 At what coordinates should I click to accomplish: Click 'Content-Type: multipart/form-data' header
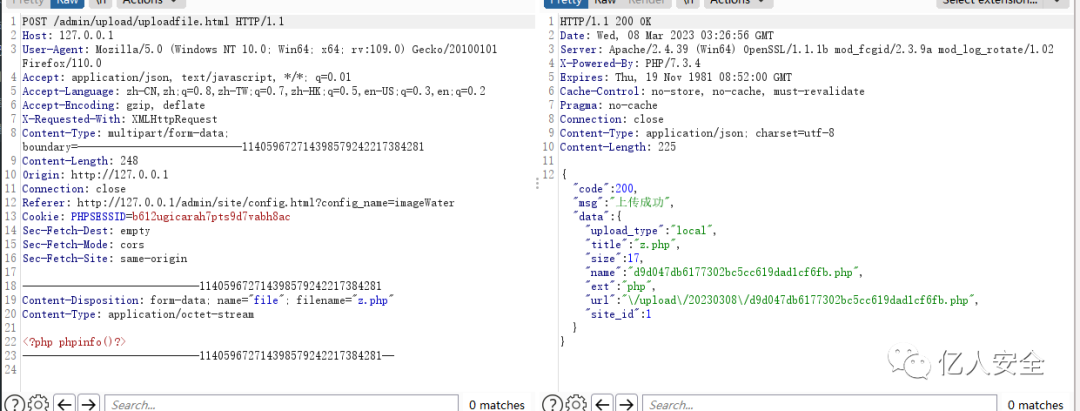[x=125, y=133]
